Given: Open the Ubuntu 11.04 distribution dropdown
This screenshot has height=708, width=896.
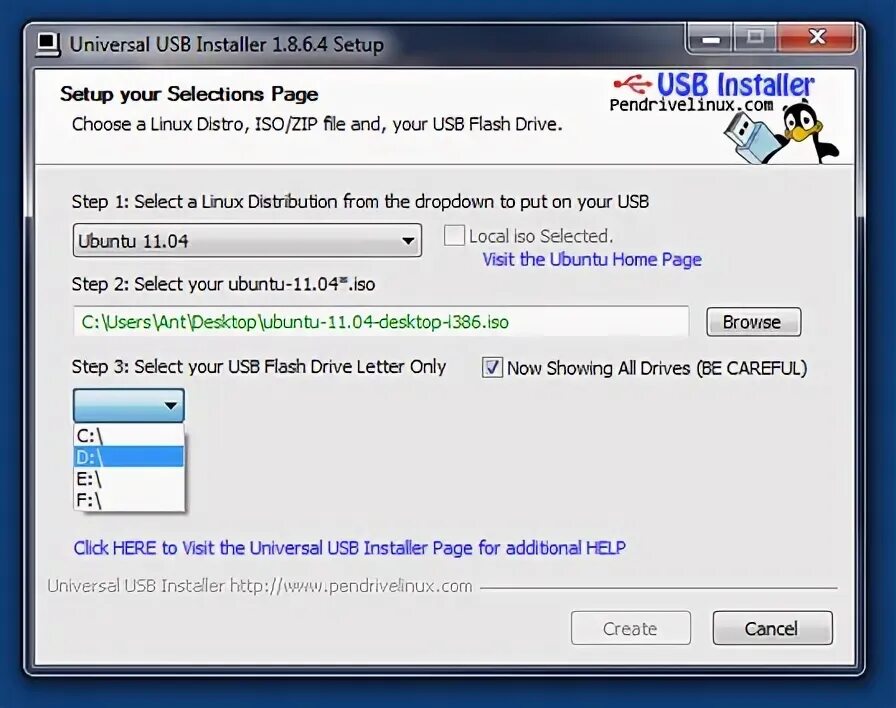Looking at the screenshot, I should point(247,241).
